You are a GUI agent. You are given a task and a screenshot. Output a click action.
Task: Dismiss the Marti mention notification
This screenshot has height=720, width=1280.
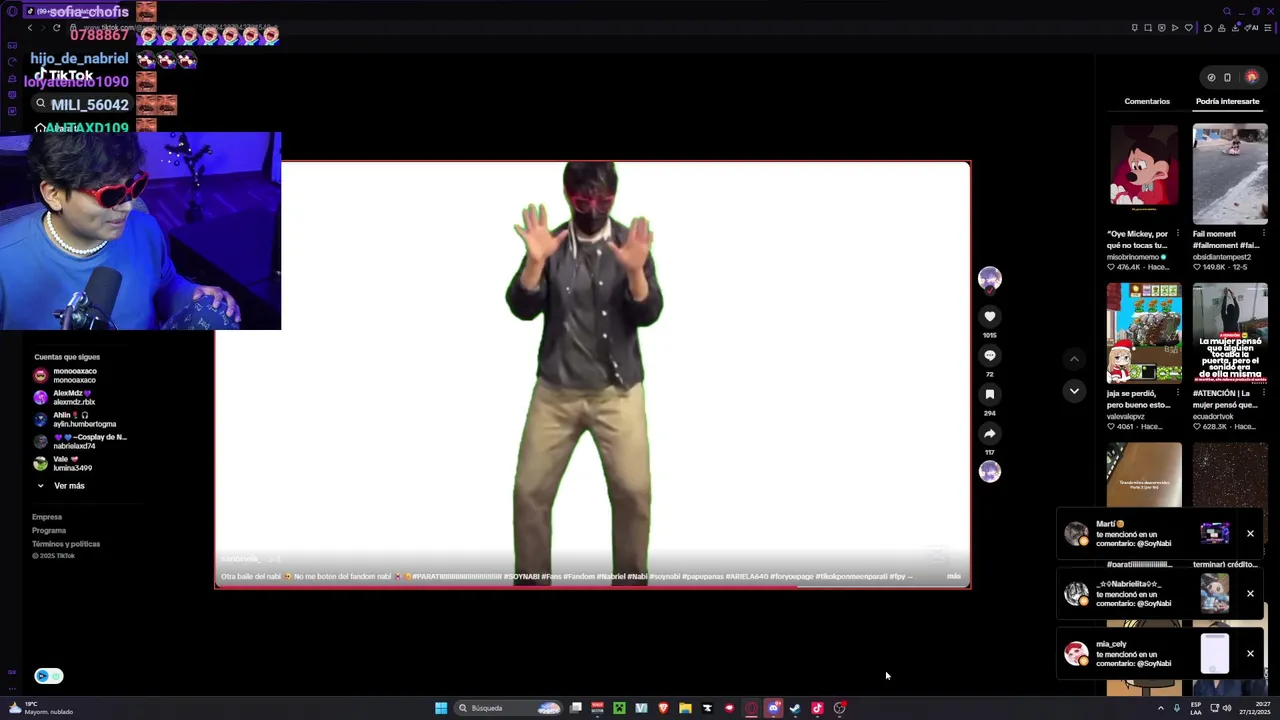1250,534
